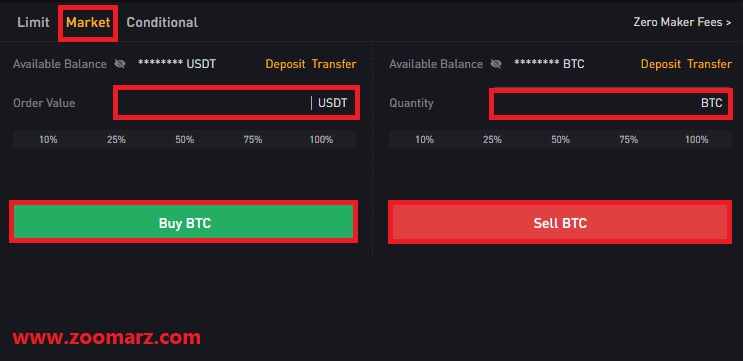Show hidden USDT available balance
Screen dimensions: 744x361
[120, 64]
